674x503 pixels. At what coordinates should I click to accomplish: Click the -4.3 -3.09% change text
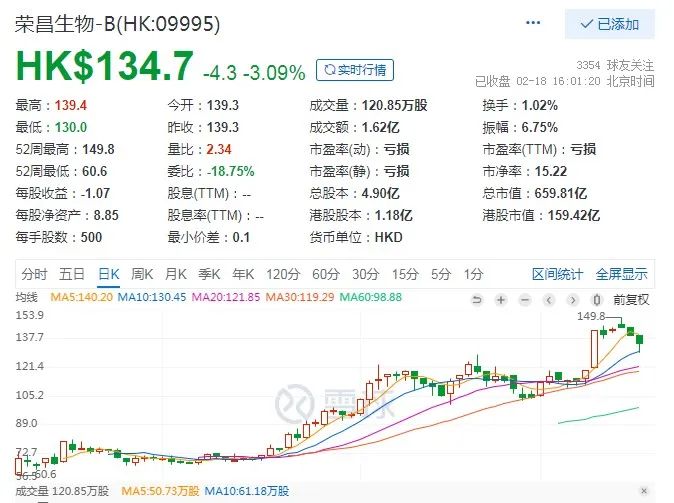[x=254, y=73]
